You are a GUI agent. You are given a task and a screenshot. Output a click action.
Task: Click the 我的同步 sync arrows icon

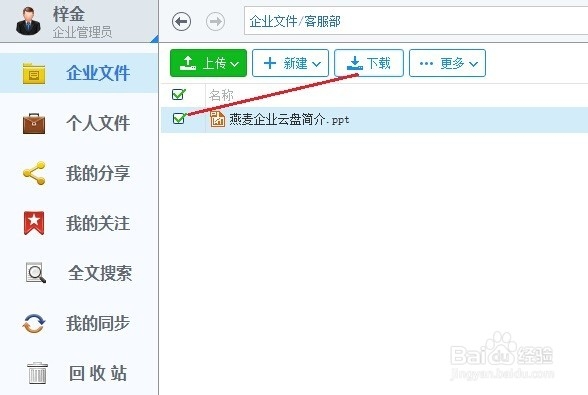[x=34, y=323]
